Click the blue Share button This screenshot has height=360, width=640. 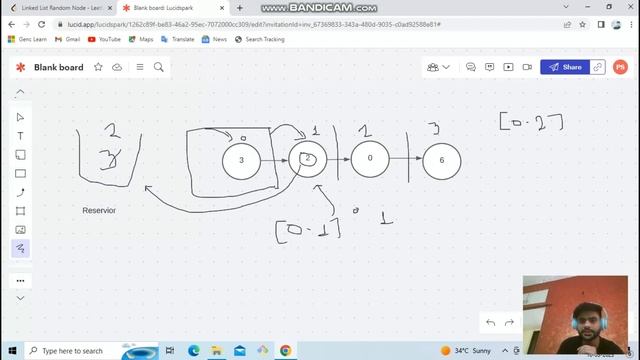(565, 67)
